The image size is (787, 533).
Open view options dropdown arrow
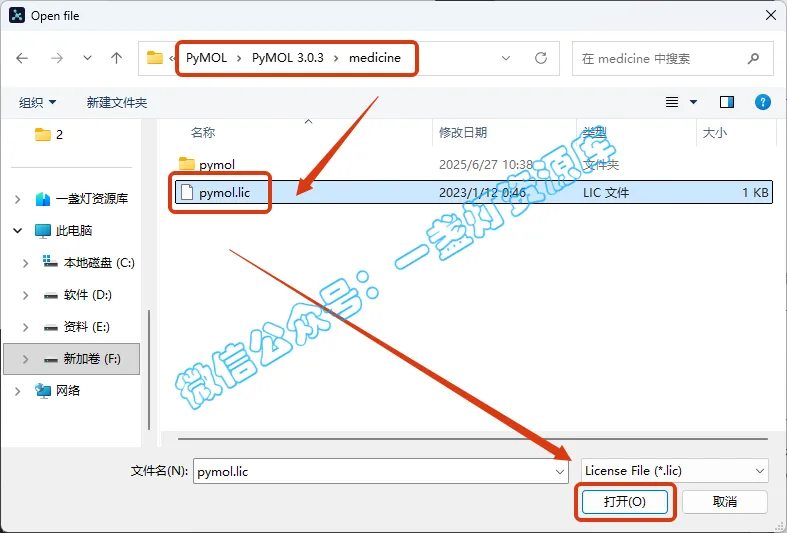(x=694, y=102)
